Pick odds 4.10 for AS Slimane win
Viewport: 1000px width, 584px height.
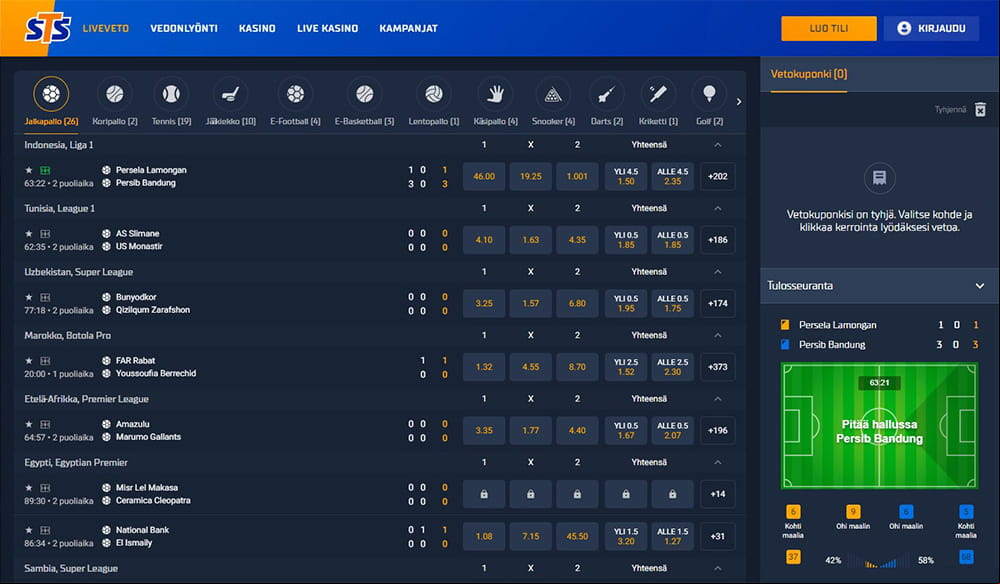484,240
